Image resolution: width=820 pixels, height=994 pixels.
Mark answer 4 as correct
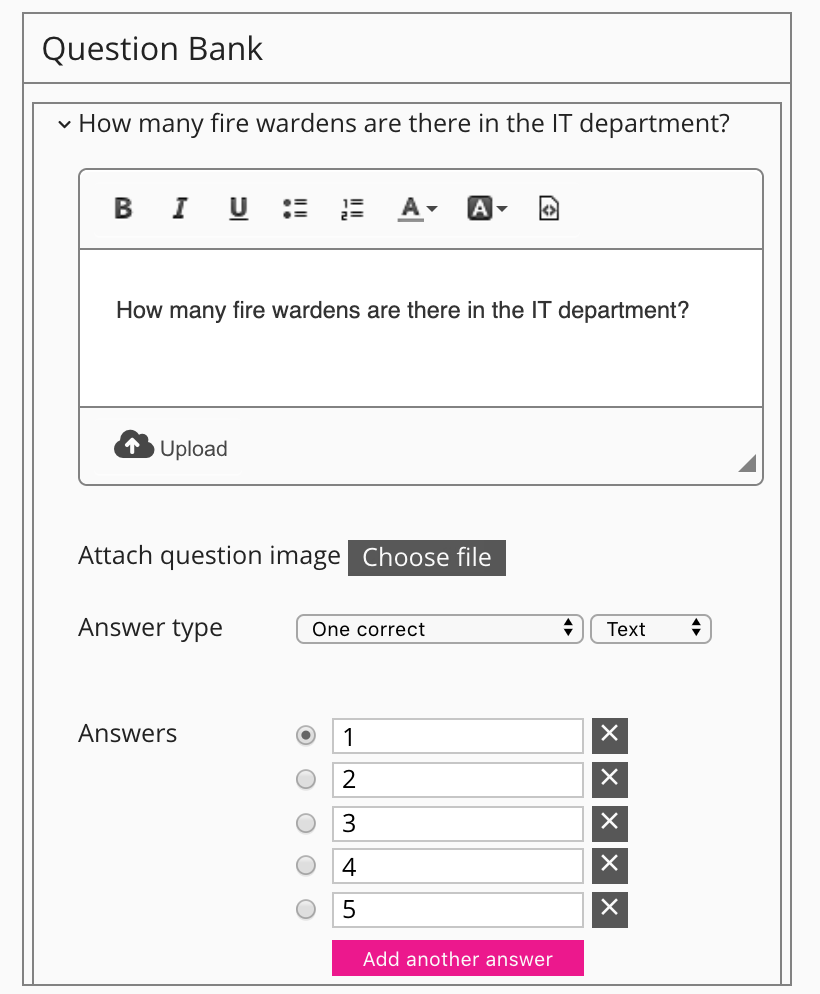coord(307,866)
